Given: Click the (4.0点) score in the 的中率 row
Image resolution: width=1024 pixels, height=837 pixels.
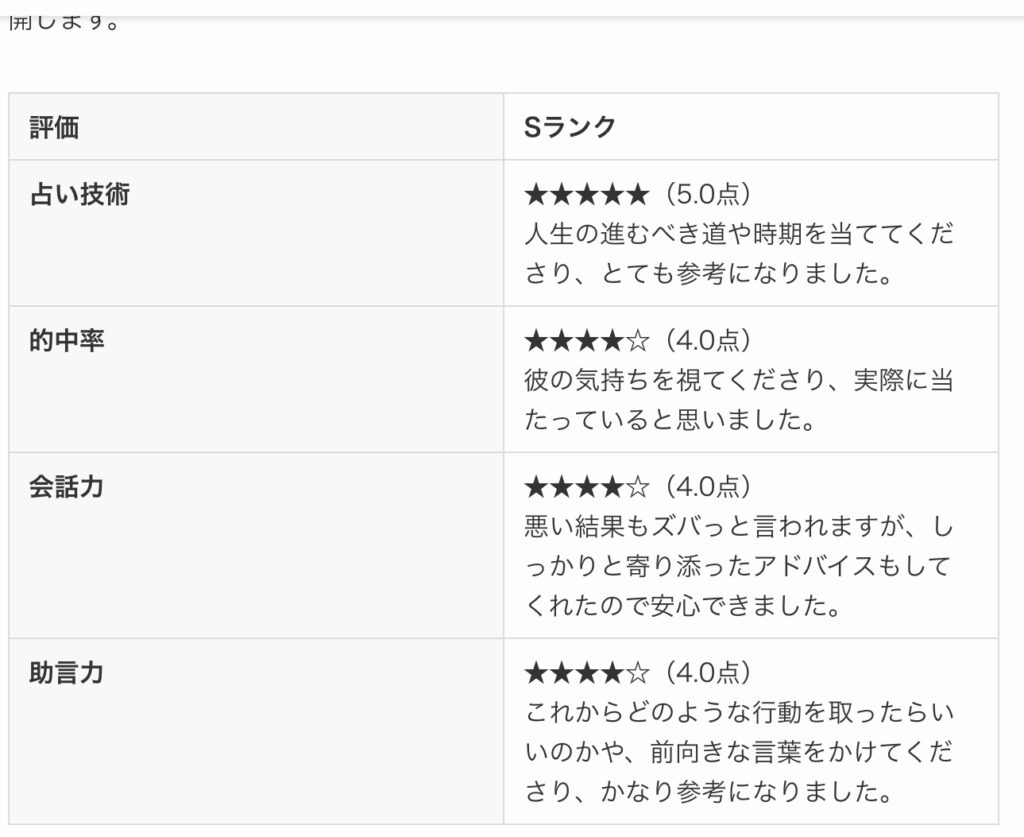Looking at the screenshot, I should [705, 341].
